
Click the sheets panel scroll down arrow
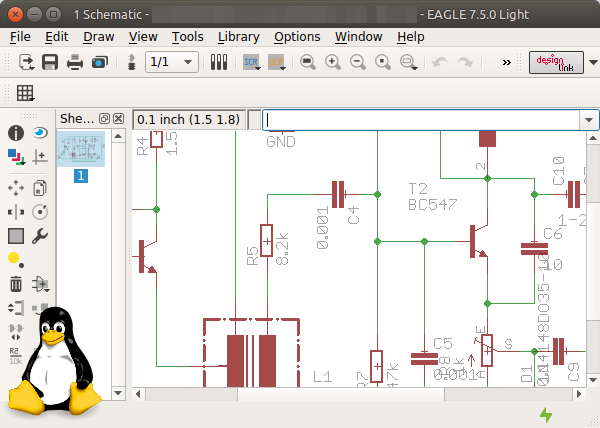(x=118, y=393)
